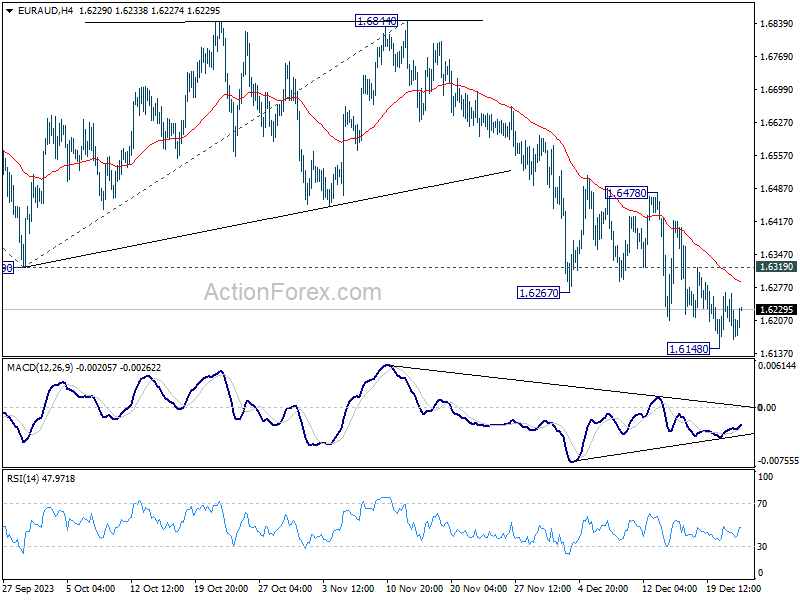Select the 5 Oct 04:00 time label

pyautogui.click(x=91, y=588)
